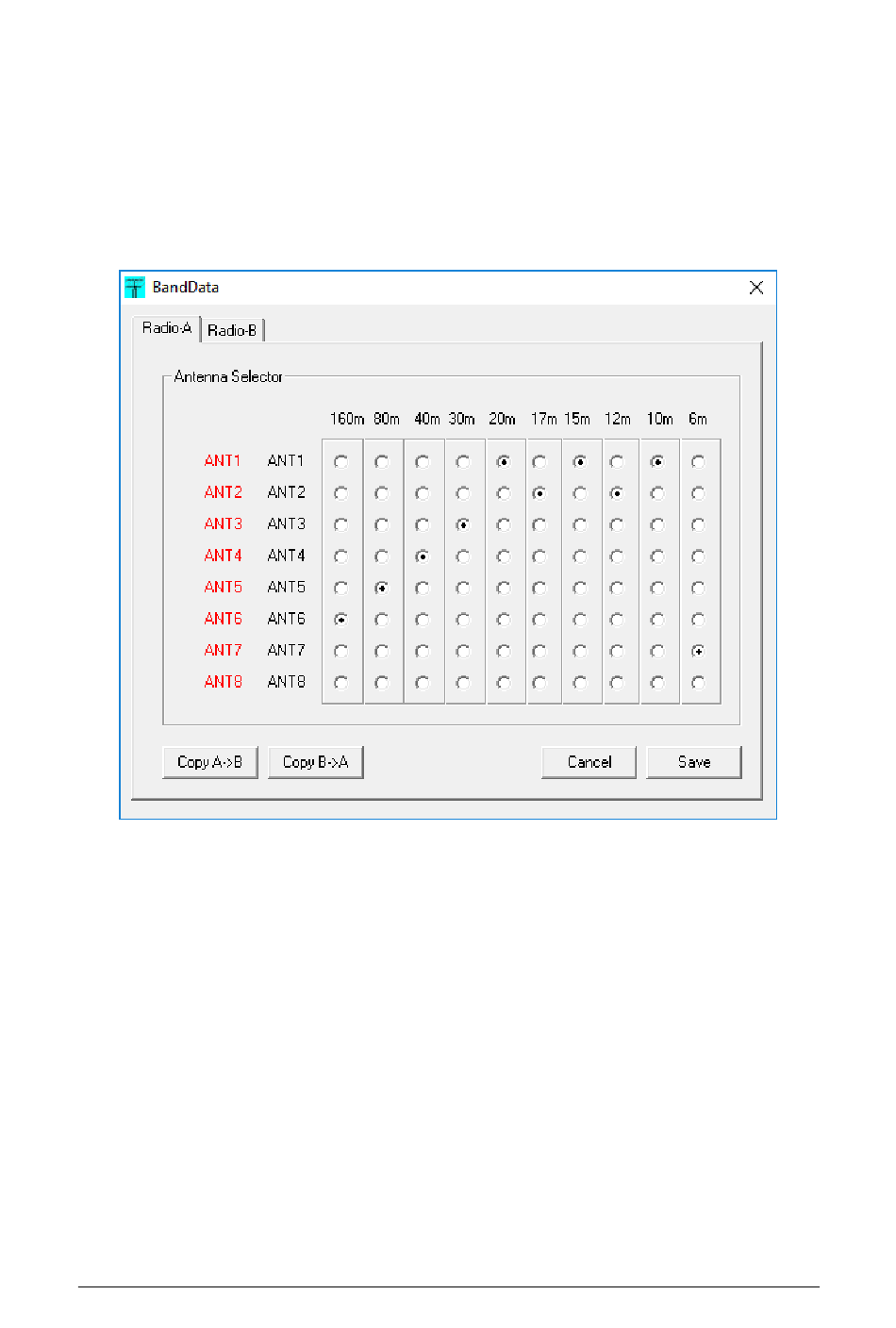
Task: Select ANT1 for the 12m band
Action: tap(617, 462)
